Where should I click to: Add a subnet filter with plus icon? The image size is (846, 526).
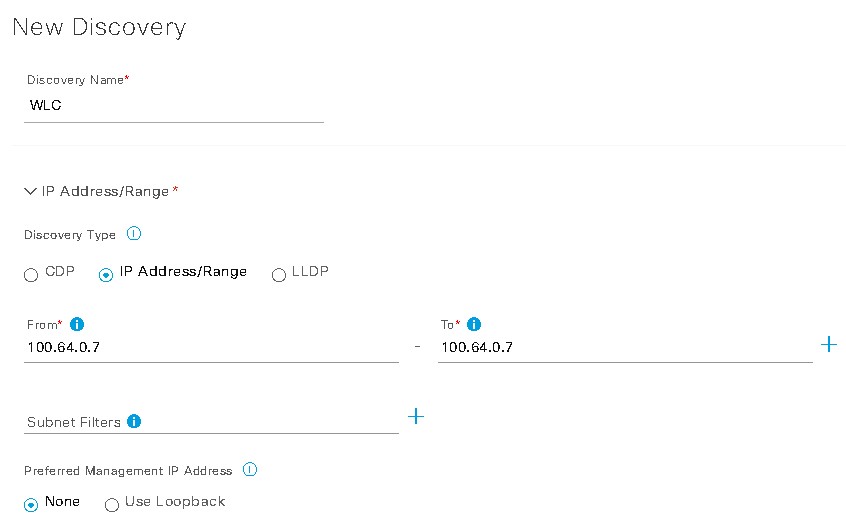click(415, 416)
